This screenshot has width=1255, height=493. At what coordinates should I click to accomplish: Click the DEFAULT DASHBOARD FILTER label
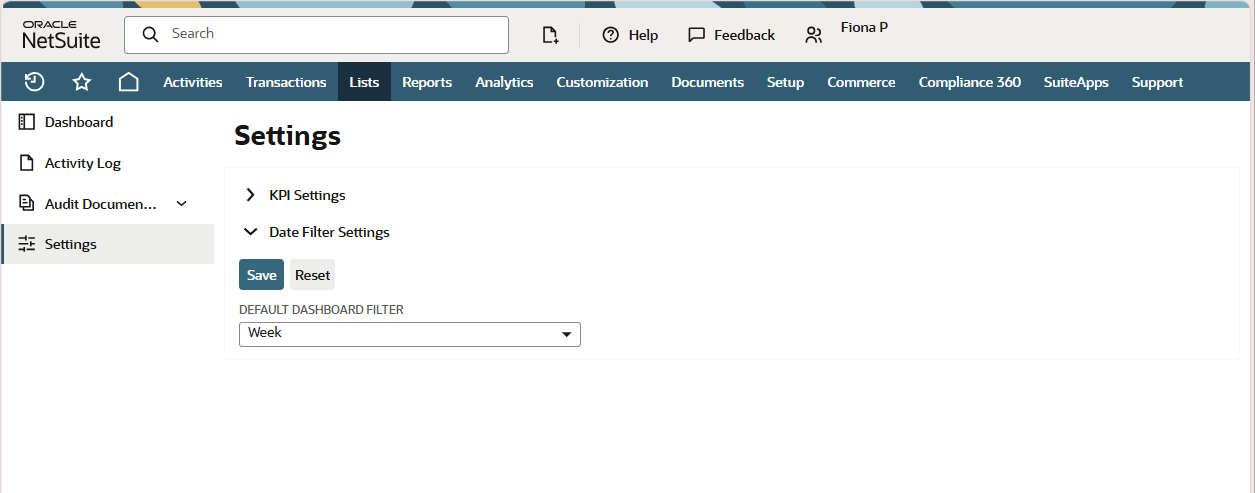coord(321,310)
